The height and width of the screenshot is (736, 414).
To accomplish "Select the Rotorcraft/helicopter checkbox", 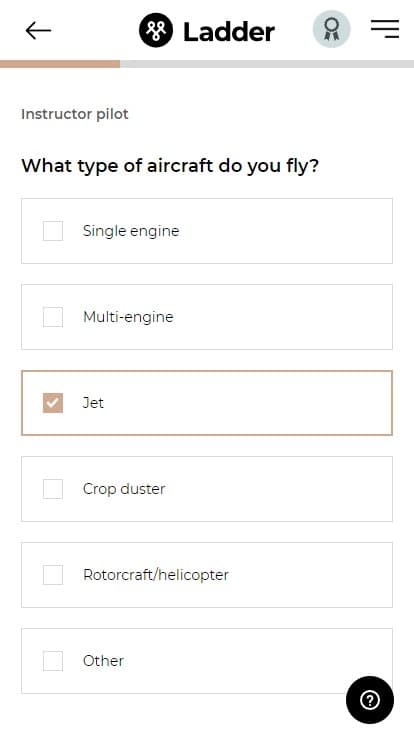I will point(53,575).
